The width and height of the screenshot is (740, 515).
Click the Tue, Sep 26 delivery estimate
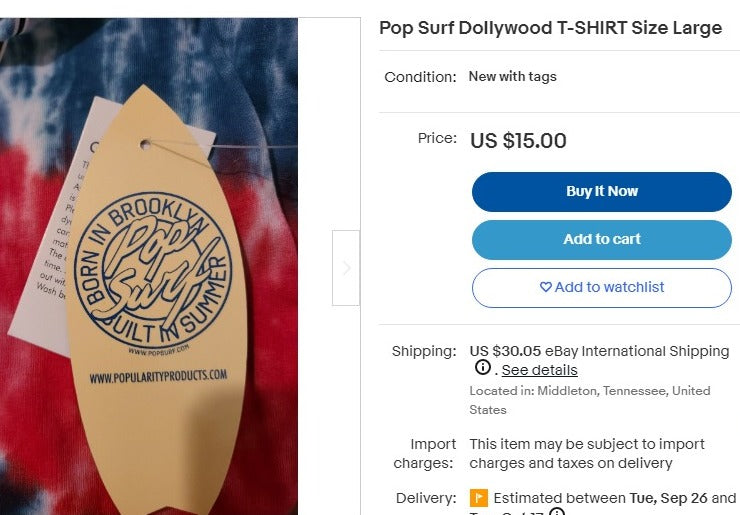pyautogui.click(x=670, y=498)
